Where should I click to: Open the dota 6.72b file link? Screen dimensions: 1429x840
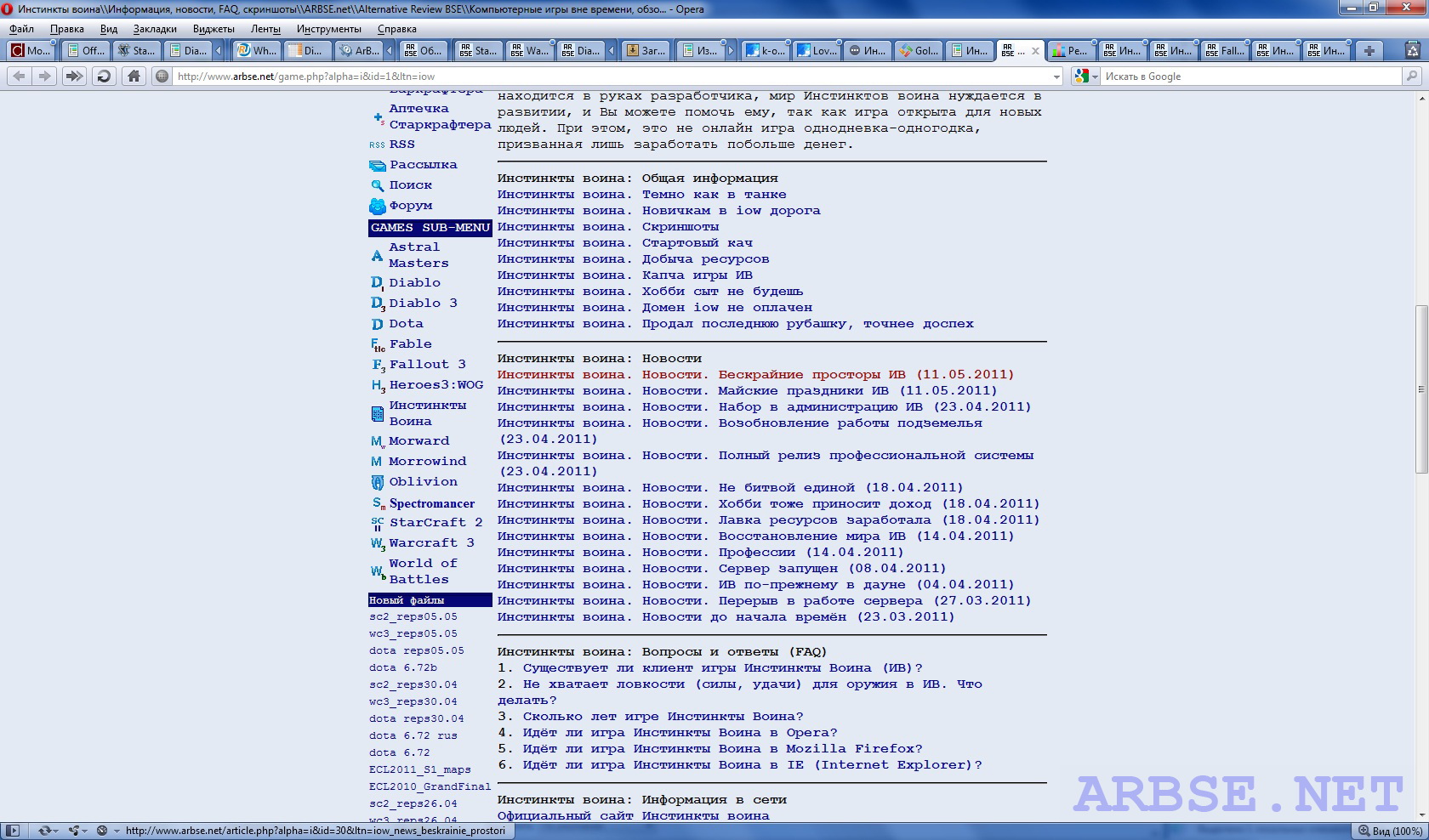[x=403, y=668]
